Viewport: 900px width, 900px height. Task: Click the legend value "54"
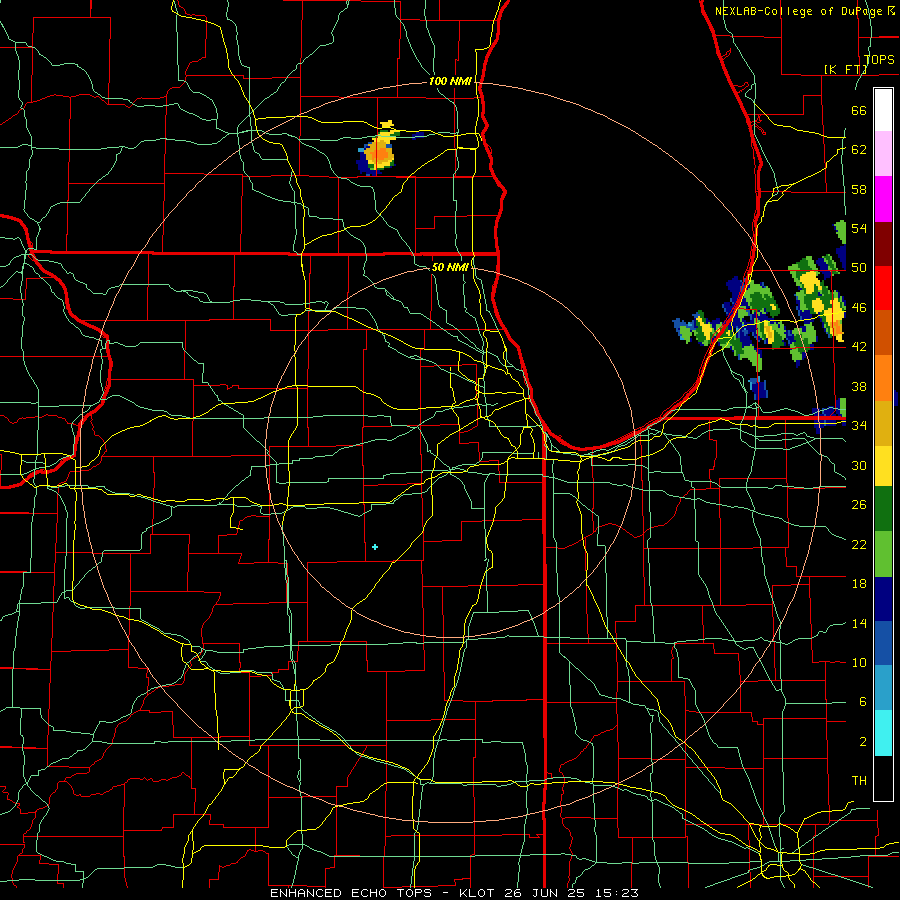pyautogui.click(x=859, y=228)
